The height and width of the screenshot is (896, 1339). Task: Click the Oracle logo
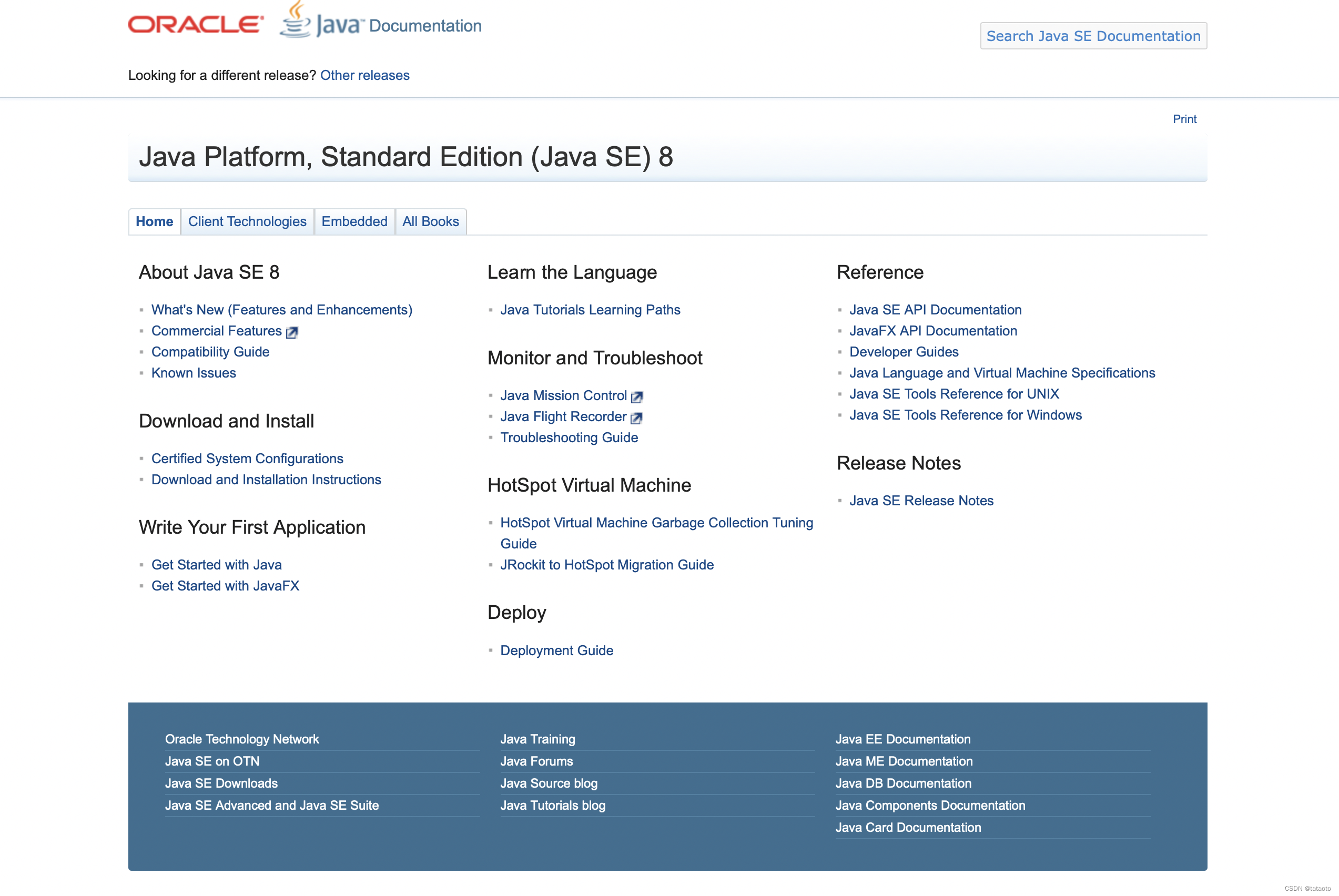tap(196, 25)
